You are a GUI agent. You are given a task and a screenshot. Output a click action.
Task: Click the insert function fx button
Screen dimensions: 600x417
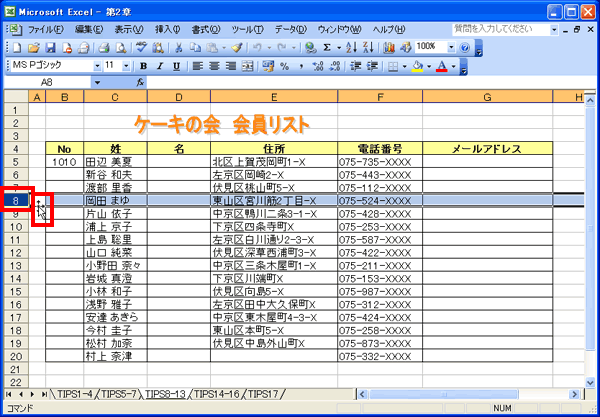tap(140, 82)
